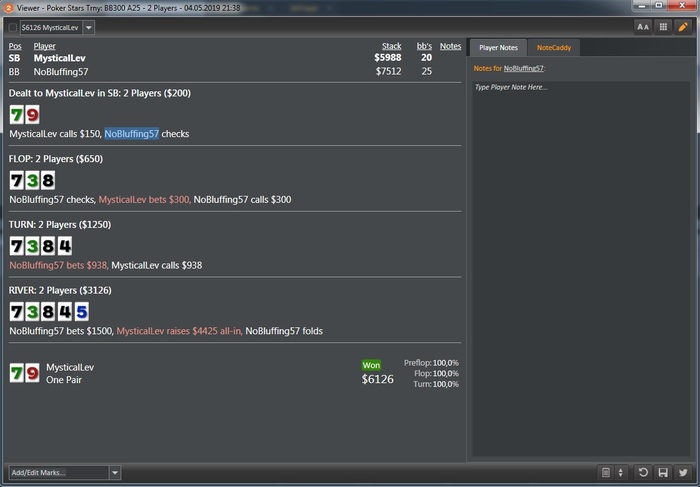Click the 'TURN: 2 Players ($1250)' heading
700x487 pixels.
[x=60, y=224]
